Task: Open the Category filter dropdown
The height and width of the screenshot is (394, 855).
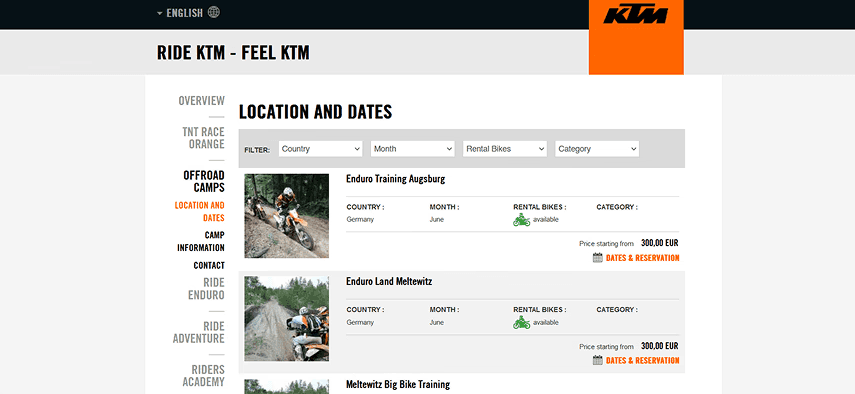Action: (x=597, y=149)
